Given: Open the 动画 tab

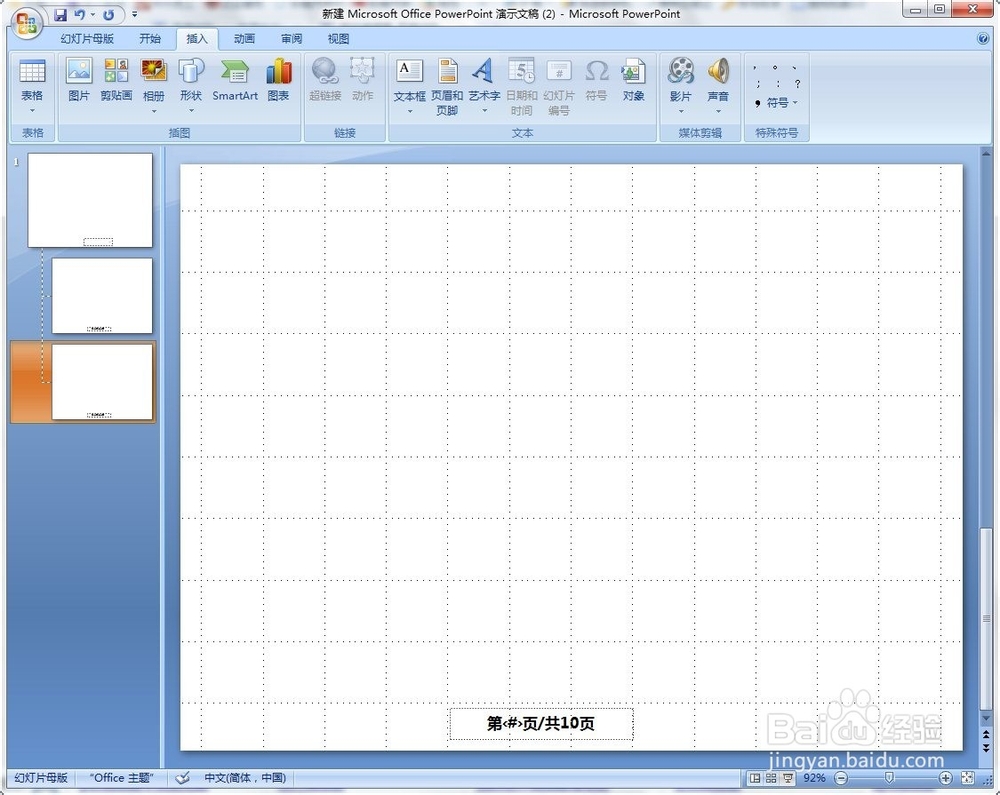Looking at the screenshot, I should pos(244,39).
